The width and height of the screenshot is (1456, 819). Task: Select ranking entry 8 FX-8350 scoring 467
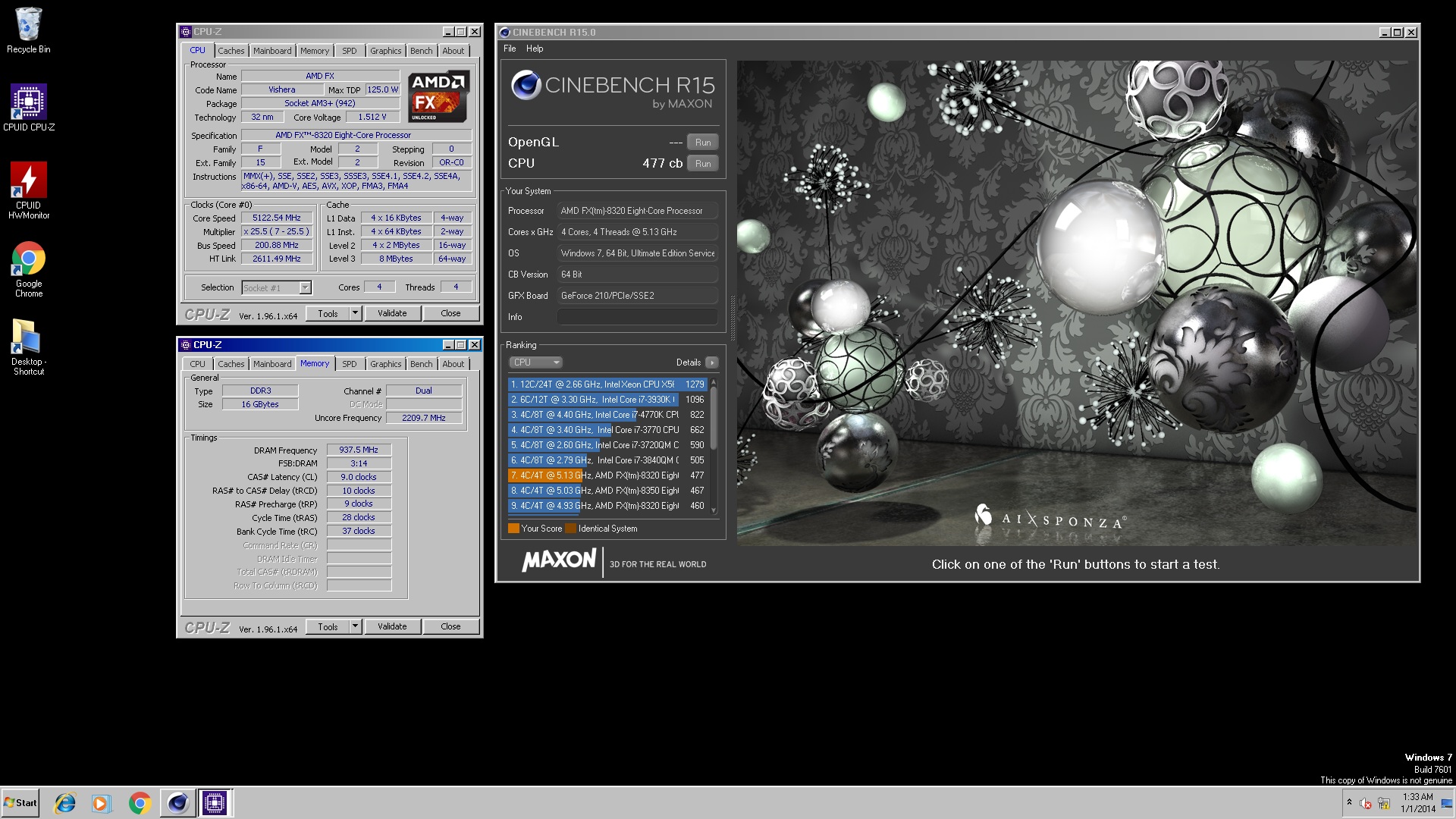[607, 491]
